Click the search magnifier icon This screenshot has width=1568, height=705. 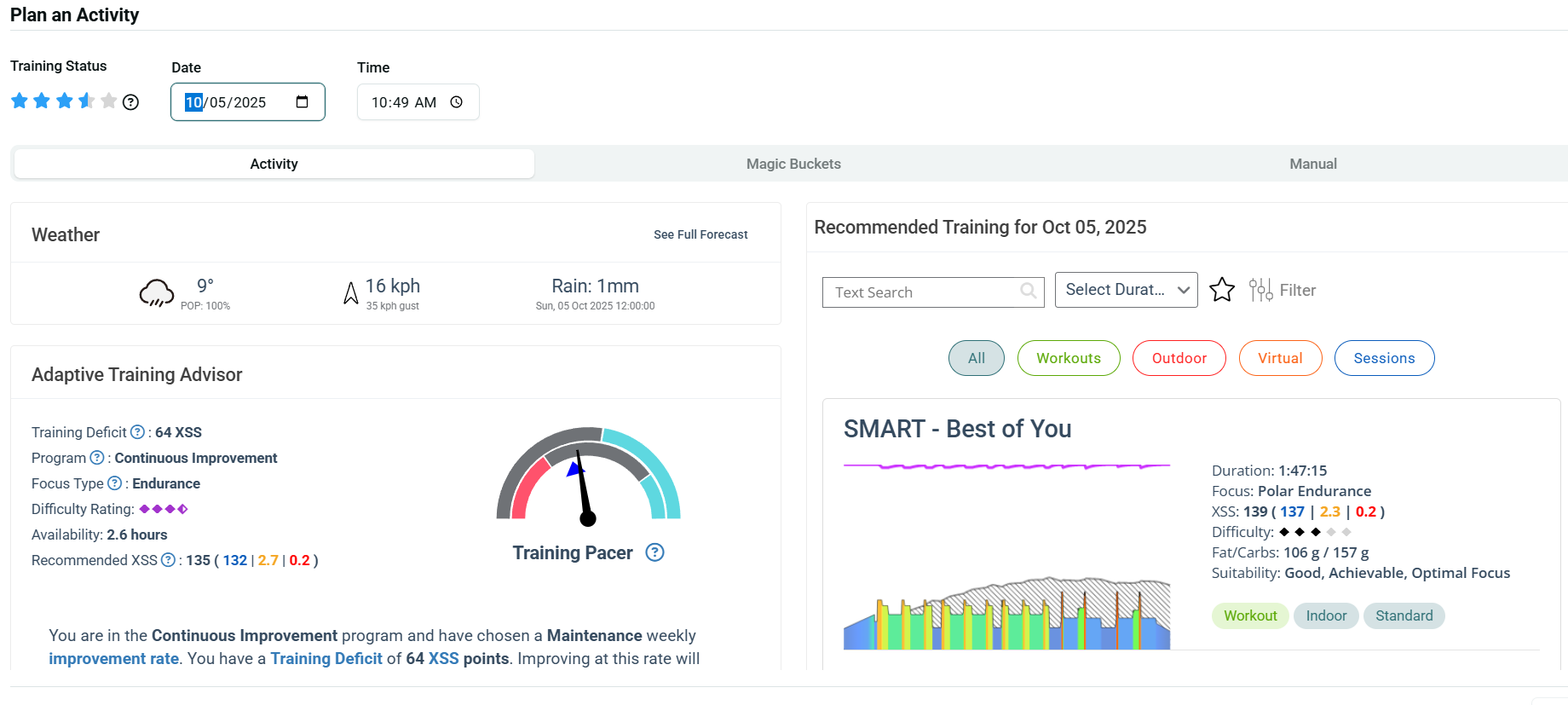[1029, 292]
